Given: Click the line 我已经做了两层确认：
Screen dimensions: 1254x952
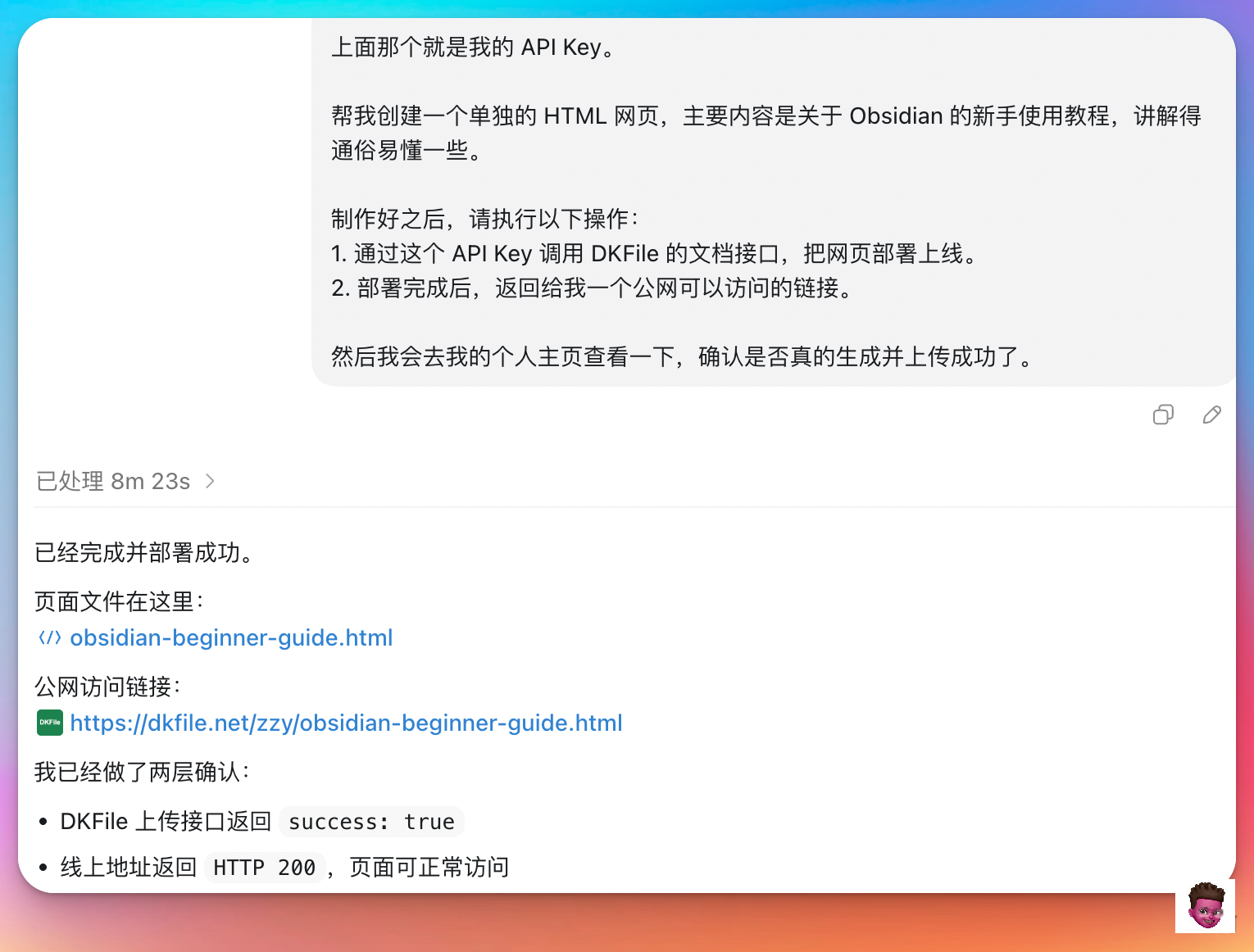Looking at the screenshot, I should (143, 772).
